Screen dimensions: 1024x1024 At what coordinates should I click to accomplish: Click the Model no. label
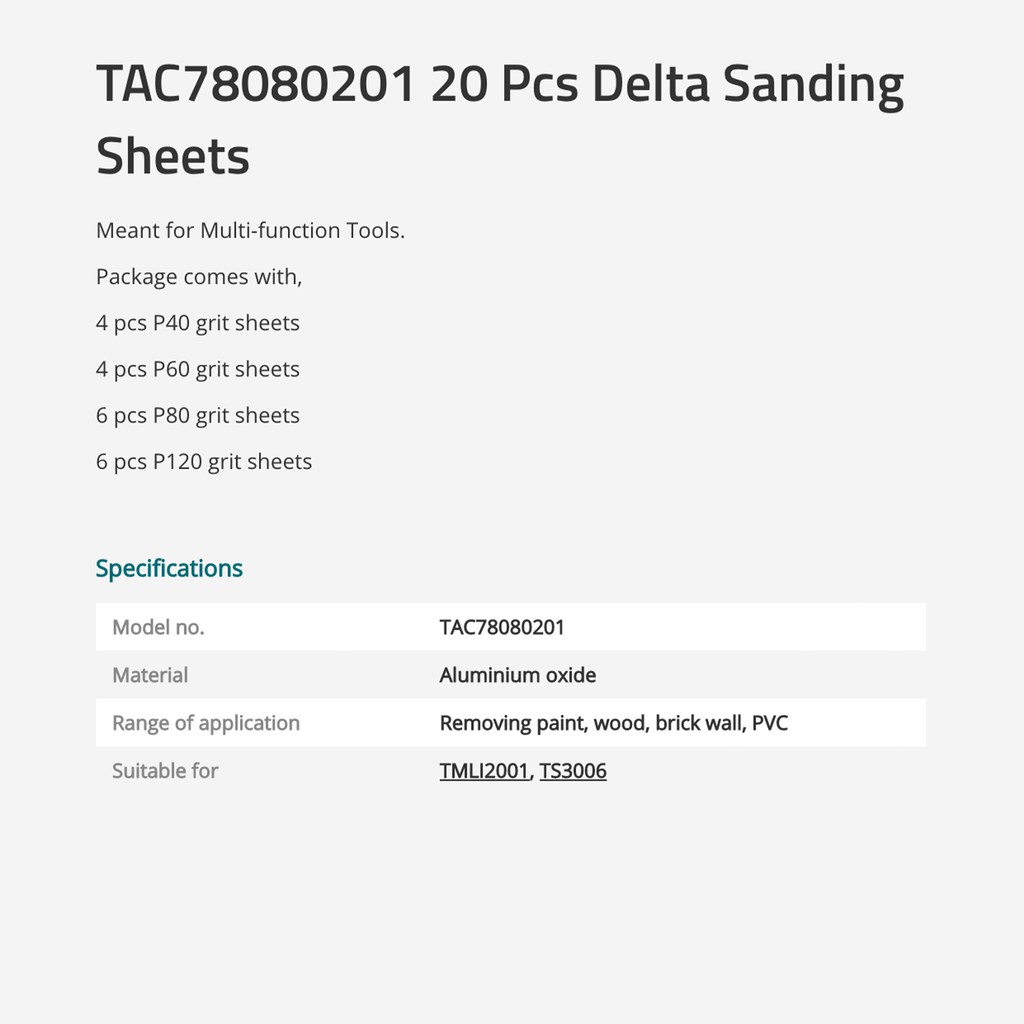(158, 627)
